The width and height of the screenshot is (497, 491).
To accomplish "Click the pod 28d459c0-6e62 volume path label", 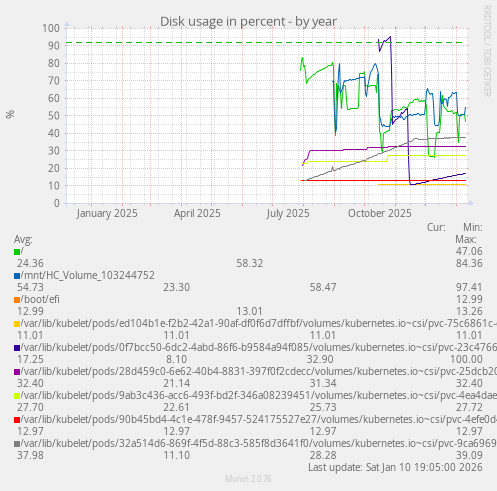I will tap(259, 371).
